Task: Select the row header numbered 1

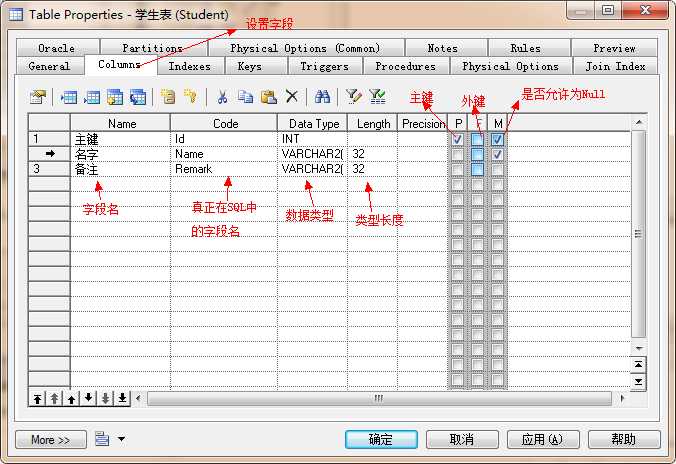Action: (49, 139)
